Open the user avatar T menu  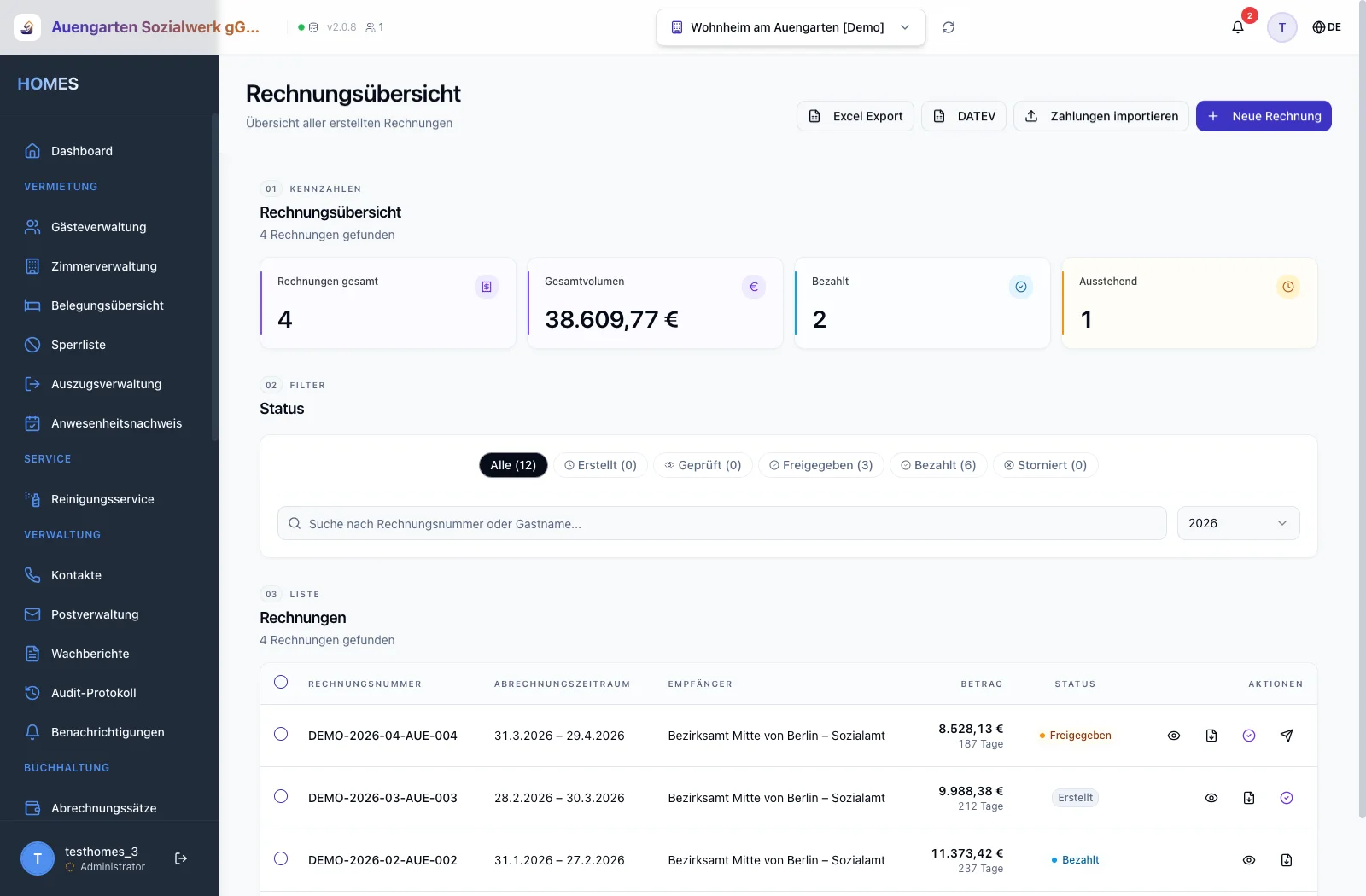1281,27
